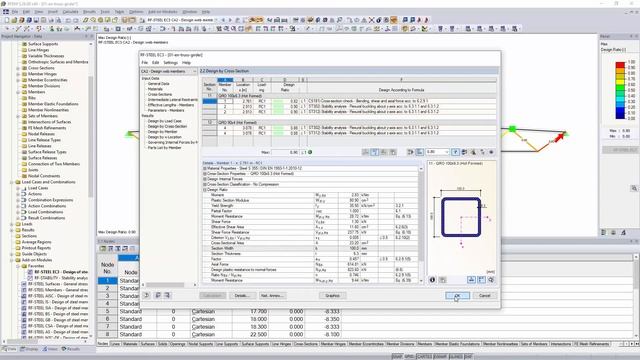The width and height of the screenshot is (640, 360).
Task: Open the Help menu in RF-STEEL EC3 dialog
Action: point(186,62)
